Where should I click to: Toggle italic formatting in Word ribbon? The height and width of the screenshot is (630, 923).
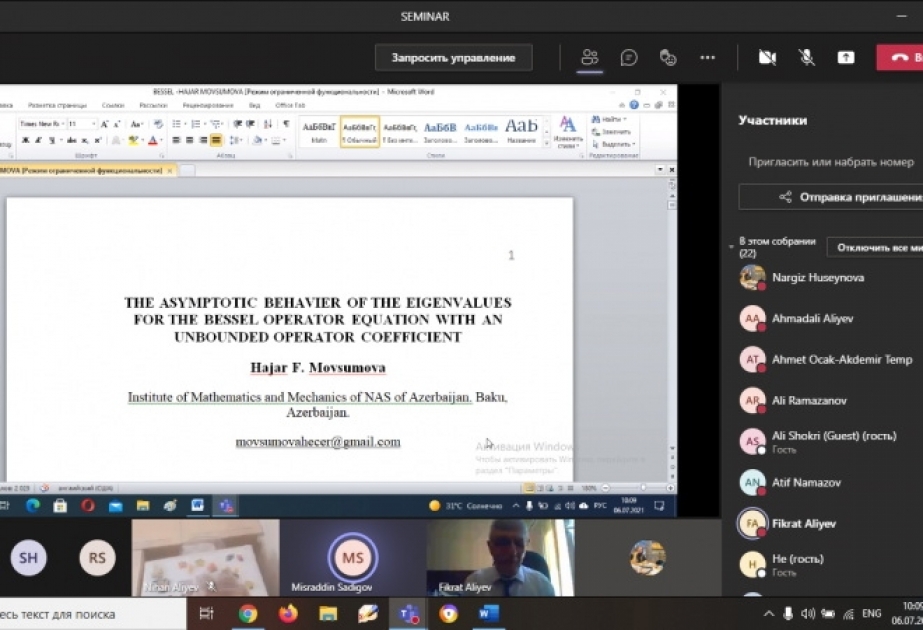click(38, 140)
